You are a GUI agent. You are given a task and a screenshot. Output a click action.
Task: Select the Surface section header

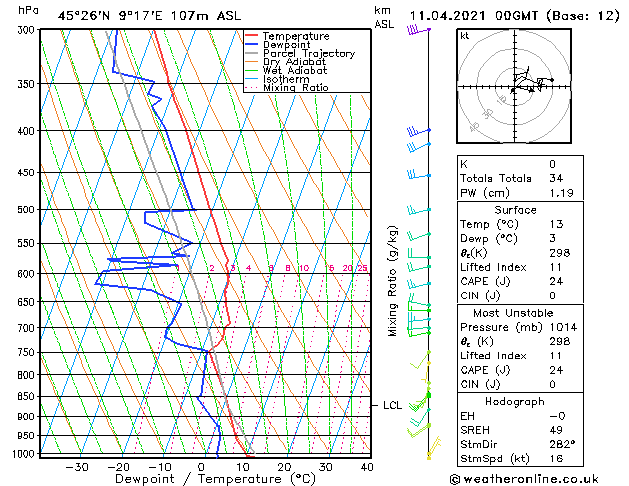[515, 210]
